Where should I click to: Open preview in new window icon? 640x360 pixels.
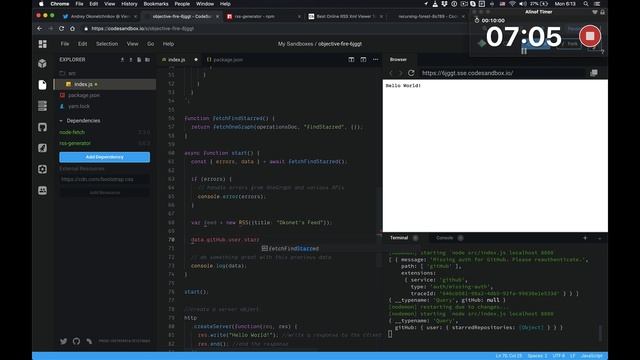pyautogui.click(x=594, y=73)
